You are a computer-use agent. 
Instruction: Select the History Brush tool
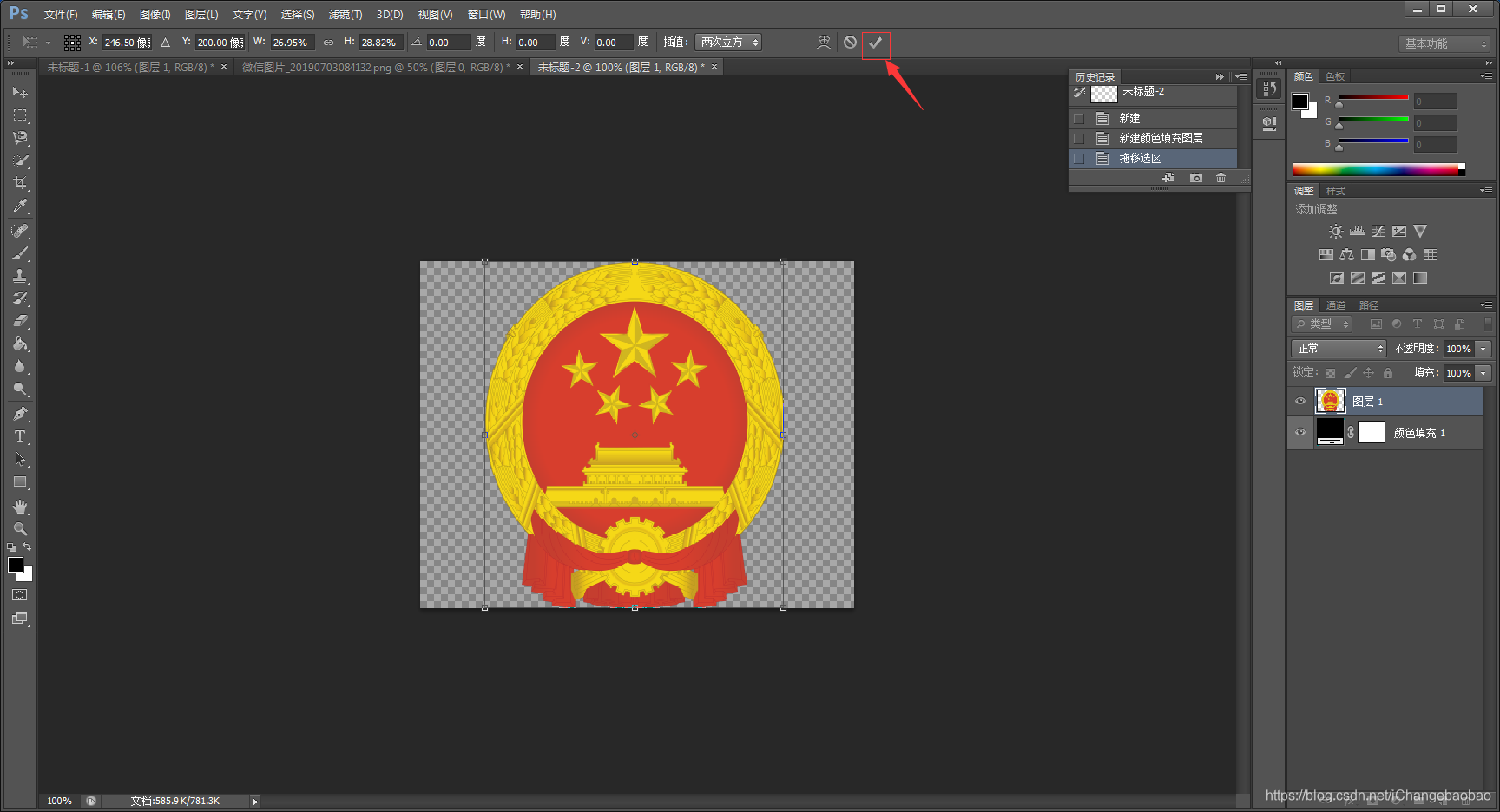tap(20, 298)
